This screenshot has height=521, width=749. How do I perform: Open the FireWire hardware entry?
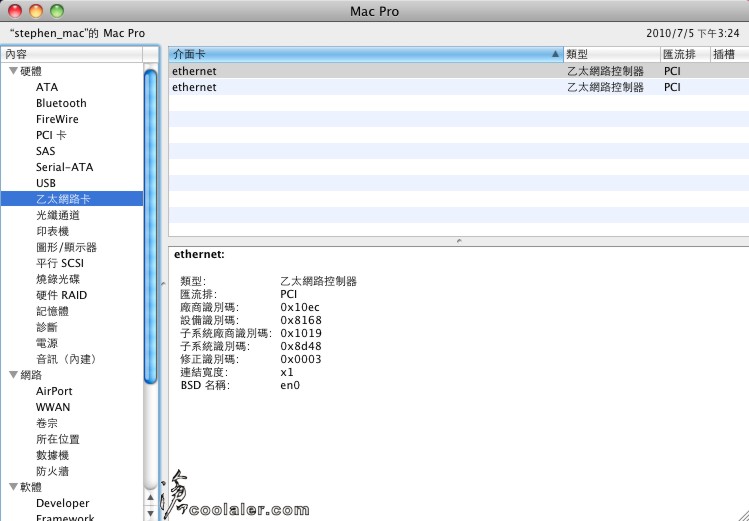pos(57,119)
